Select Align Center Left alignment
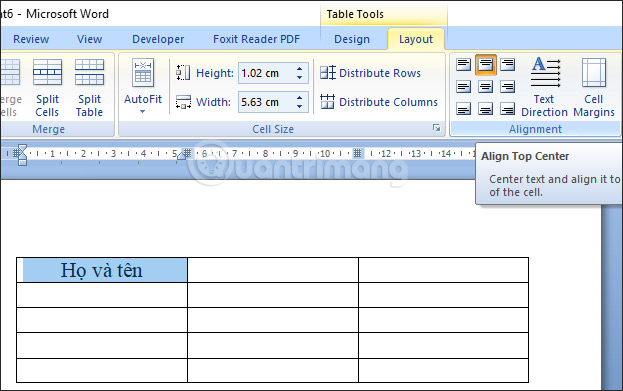This screenshot has height=391, width=623. (463, 87)
